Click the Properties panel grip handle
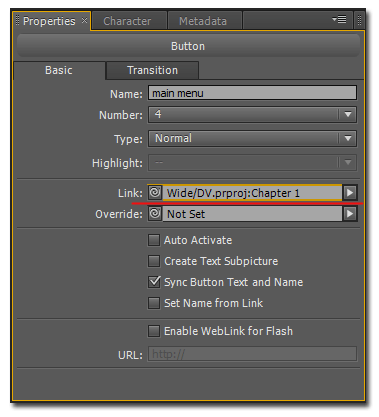 point(18,21)
